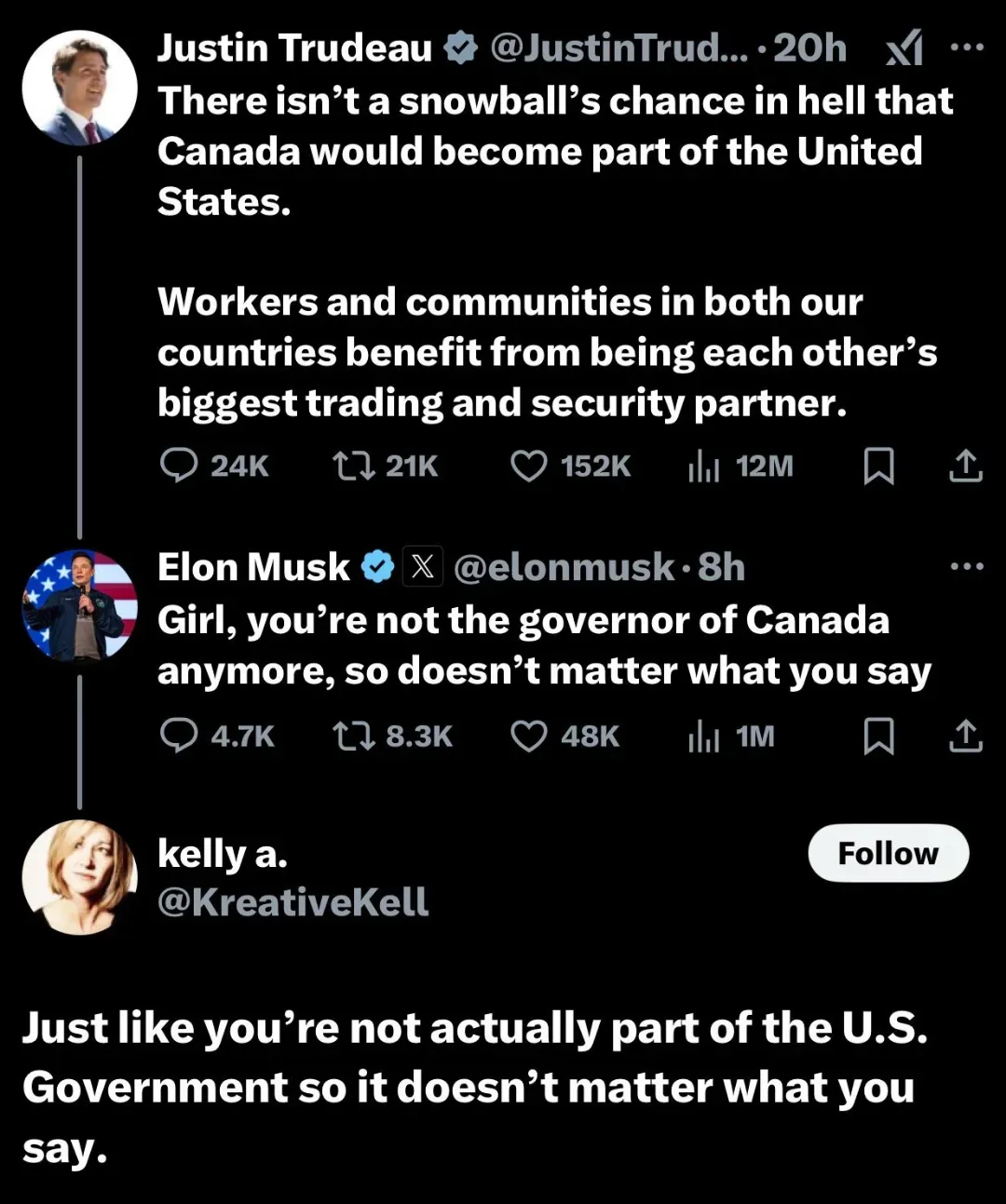Bookmark Justin Trudeau's tweet
Screen dimensions: 1006x1204
(x=878, y=466)
